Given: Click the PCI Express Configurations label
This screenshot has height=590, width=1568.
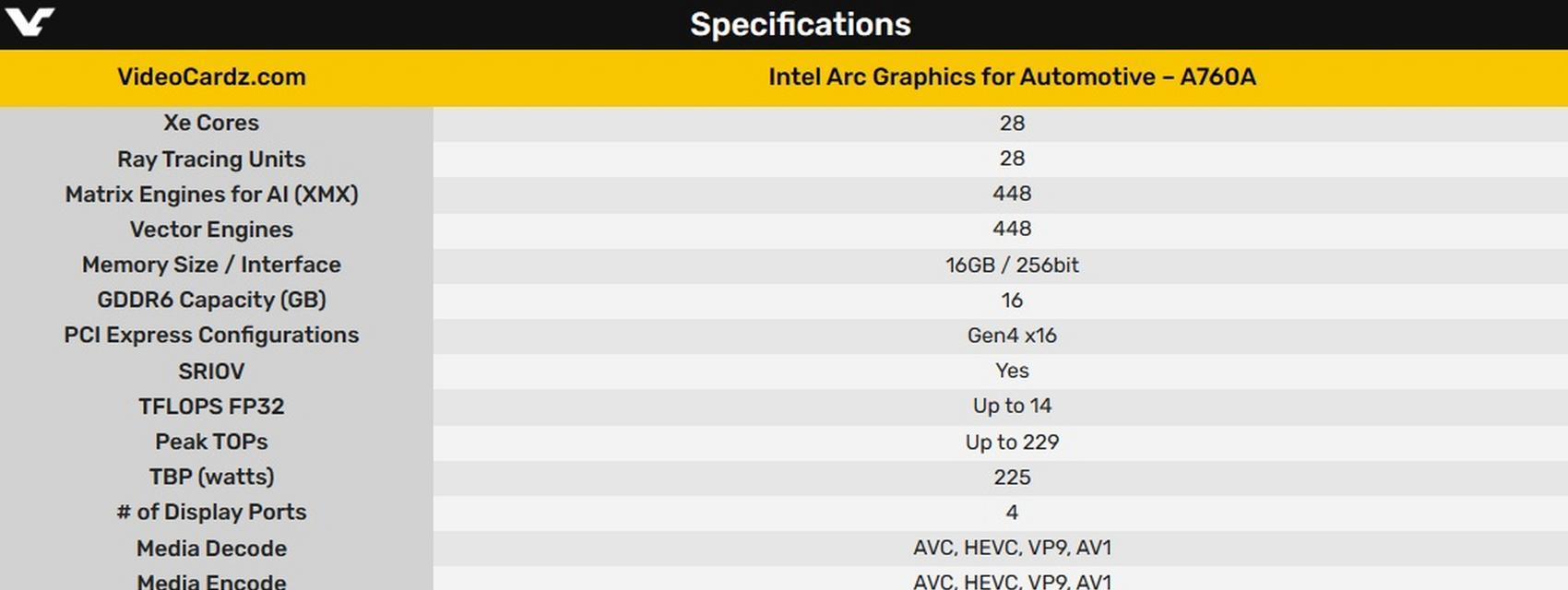Looking at the screenshot, I should pos(211,335).
